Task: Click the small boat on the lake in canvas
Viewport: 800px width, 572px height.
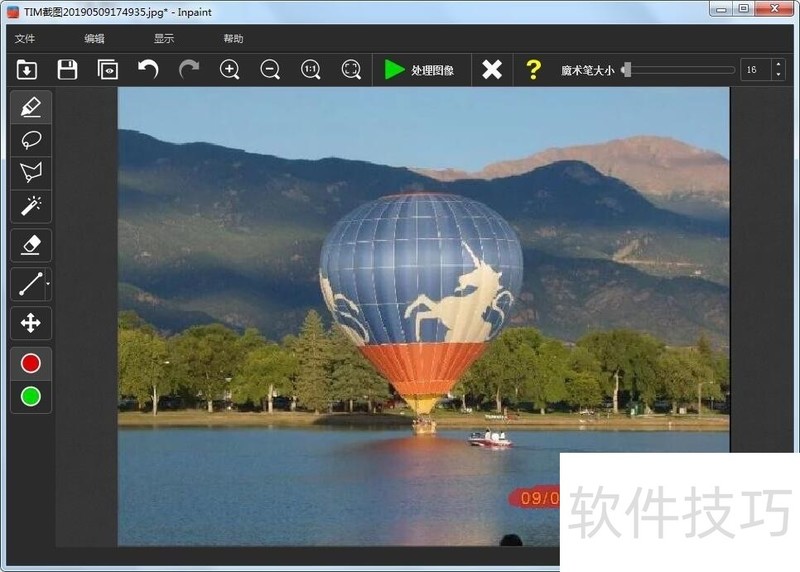Action: tap(490, 439)
